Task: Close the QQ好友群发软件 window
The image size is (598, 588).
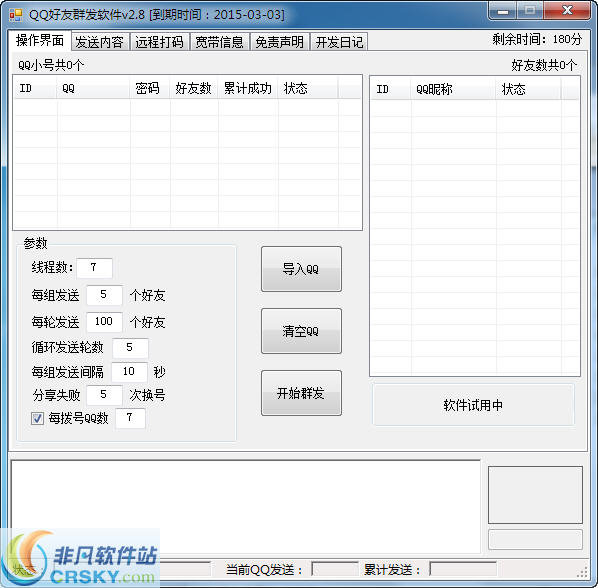Action: tap(567, 11)
